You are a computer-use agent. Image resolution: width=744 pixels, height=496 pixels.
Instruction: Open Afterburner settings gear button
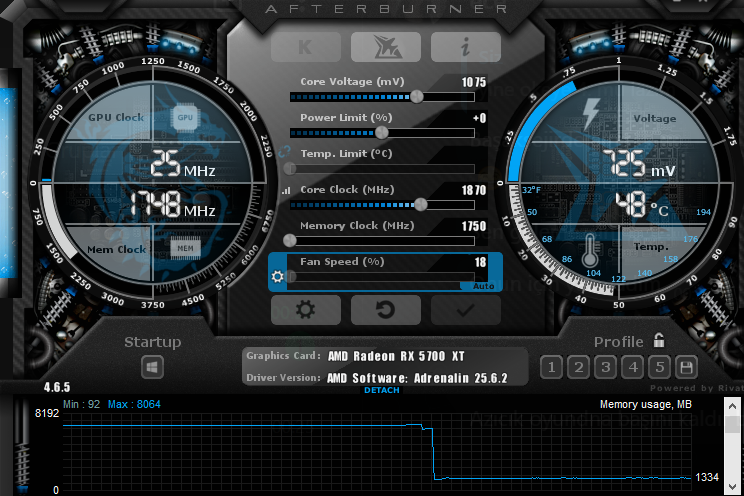point(306,310)
